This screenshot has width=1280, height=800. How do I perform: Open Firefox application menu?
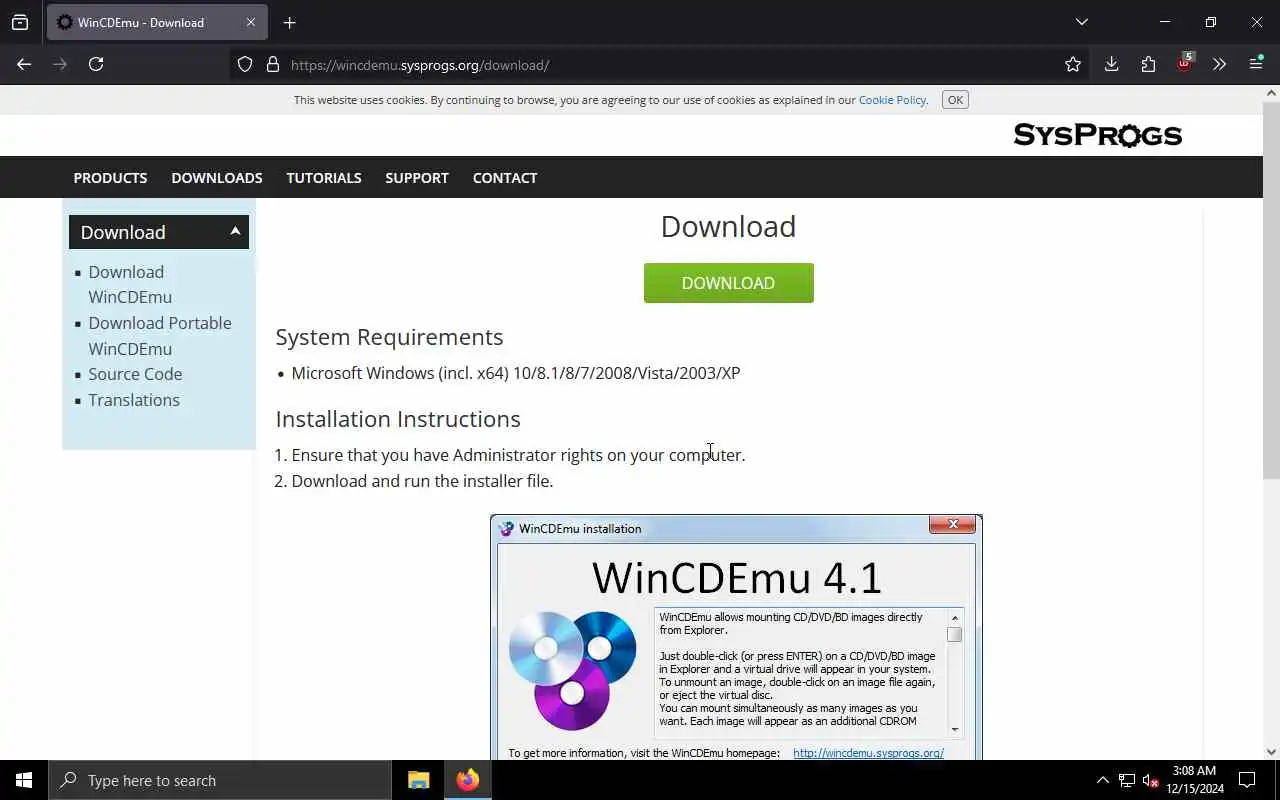pos(1256,64)
